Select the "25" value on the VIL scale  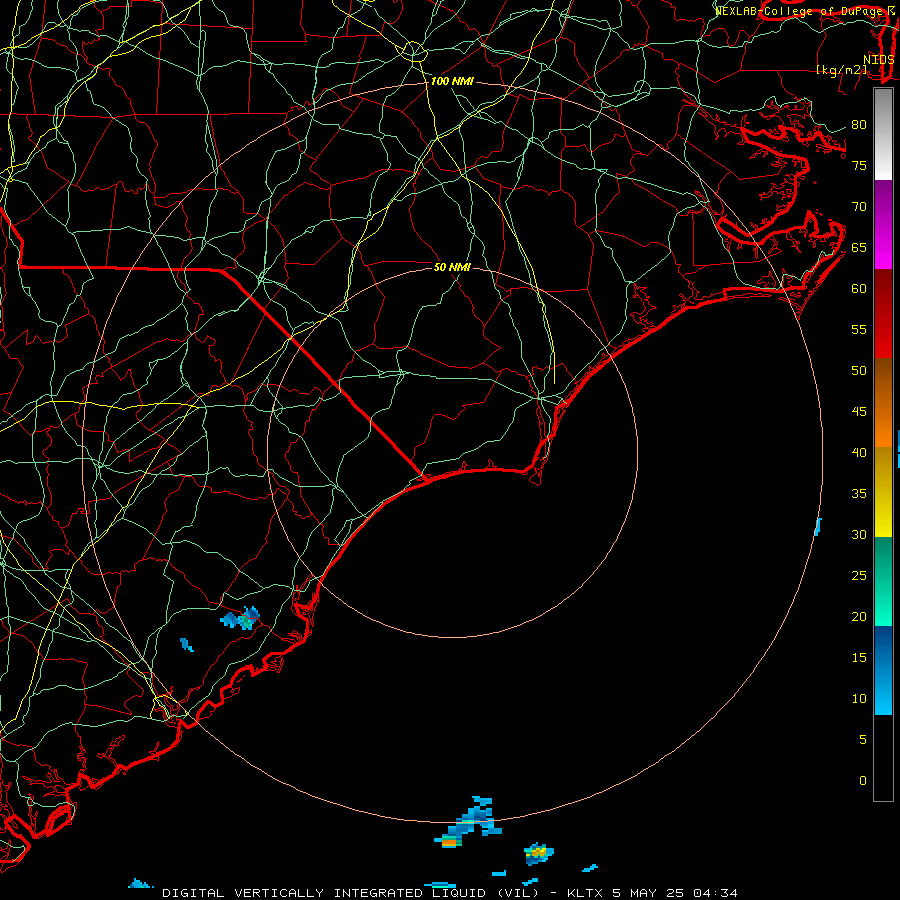tap(859, 576)
